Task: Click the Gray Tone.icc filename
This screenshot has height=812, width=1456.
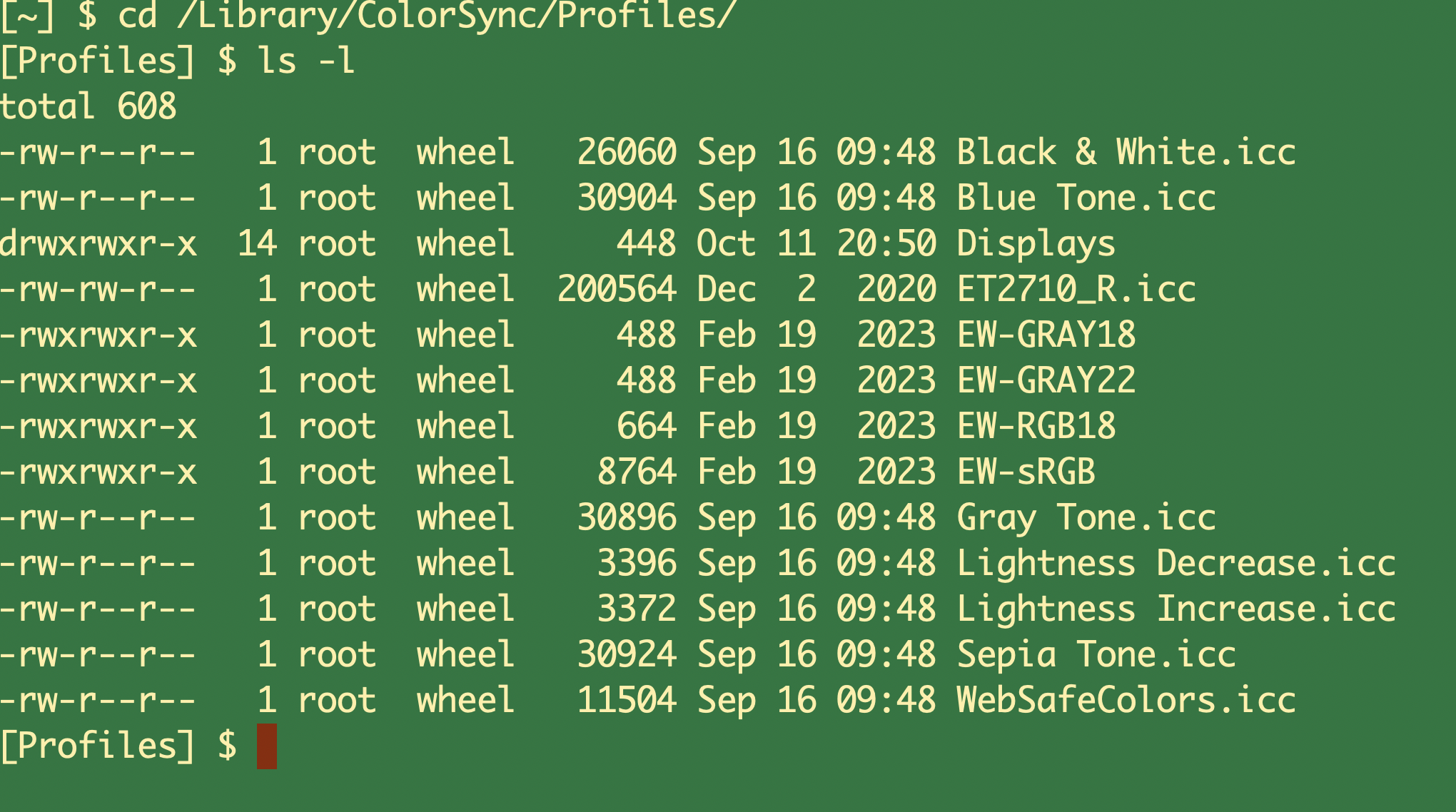Action: click(x=1086, y=519)
